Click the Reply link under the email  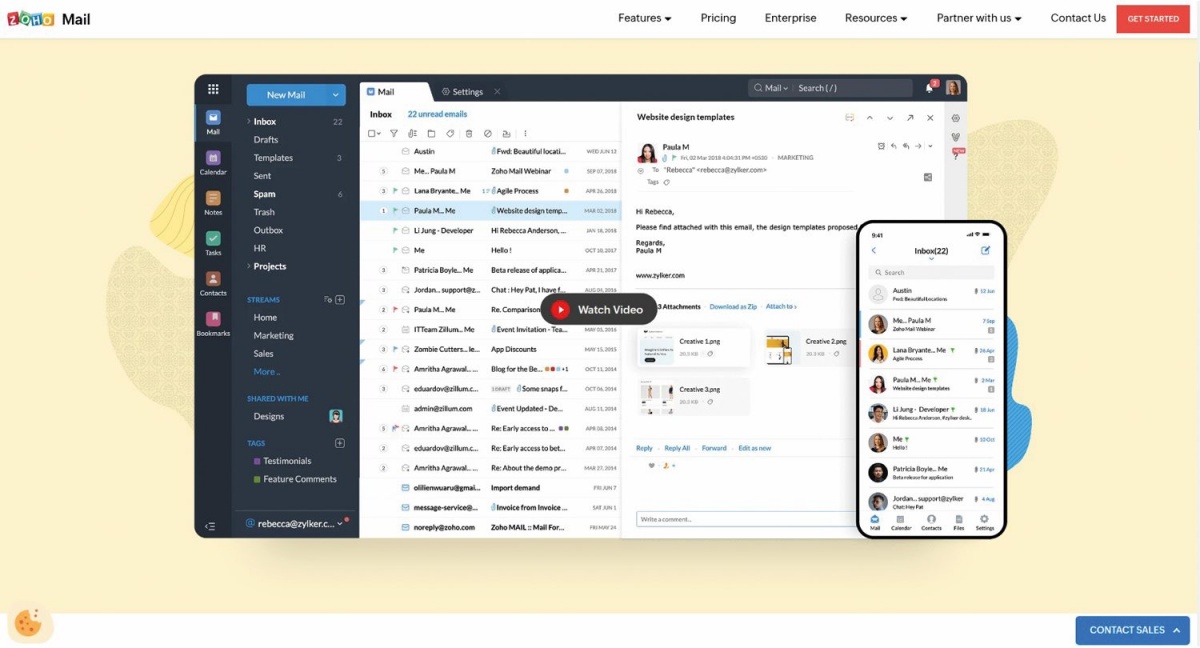pyautogui.click(x=644, y=448)
